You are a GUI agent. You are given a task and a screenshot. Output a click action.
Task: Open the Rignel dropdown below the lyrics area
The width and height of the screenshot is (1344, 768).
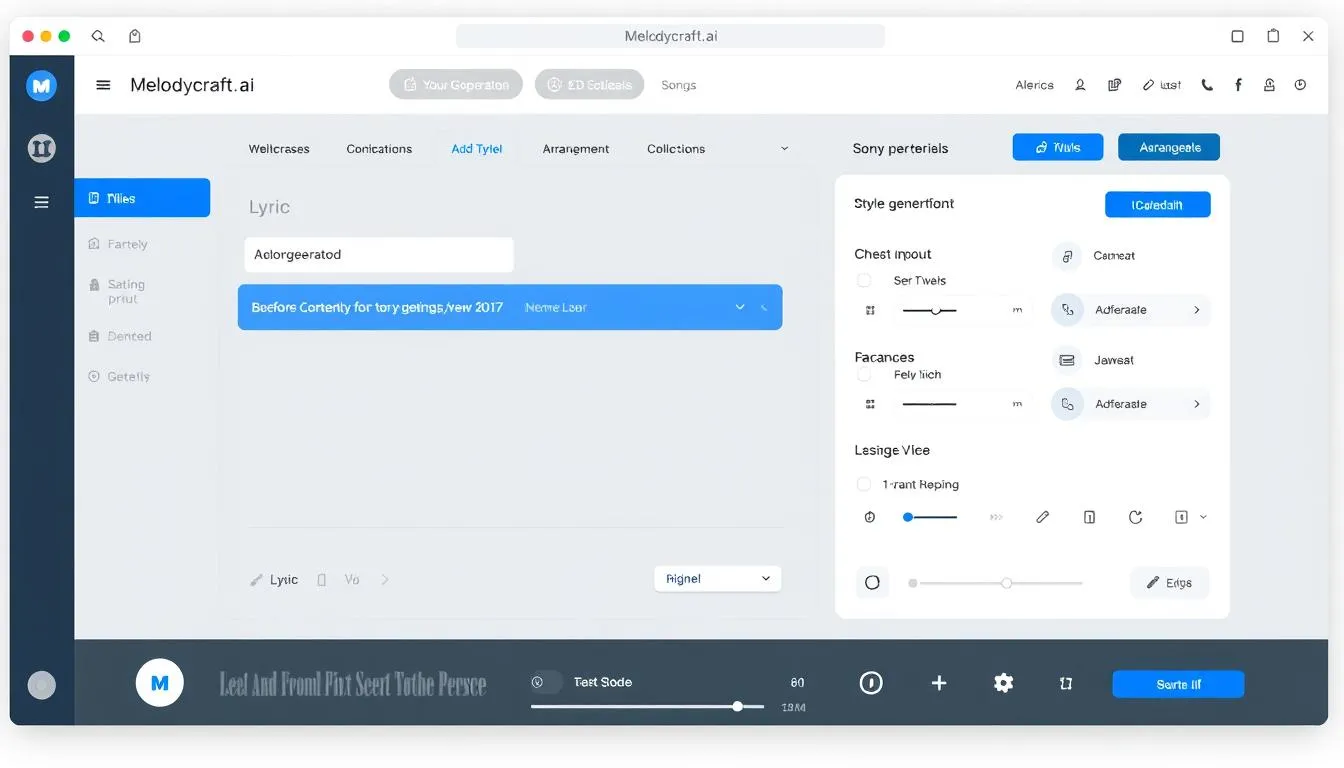pos(717,578)
